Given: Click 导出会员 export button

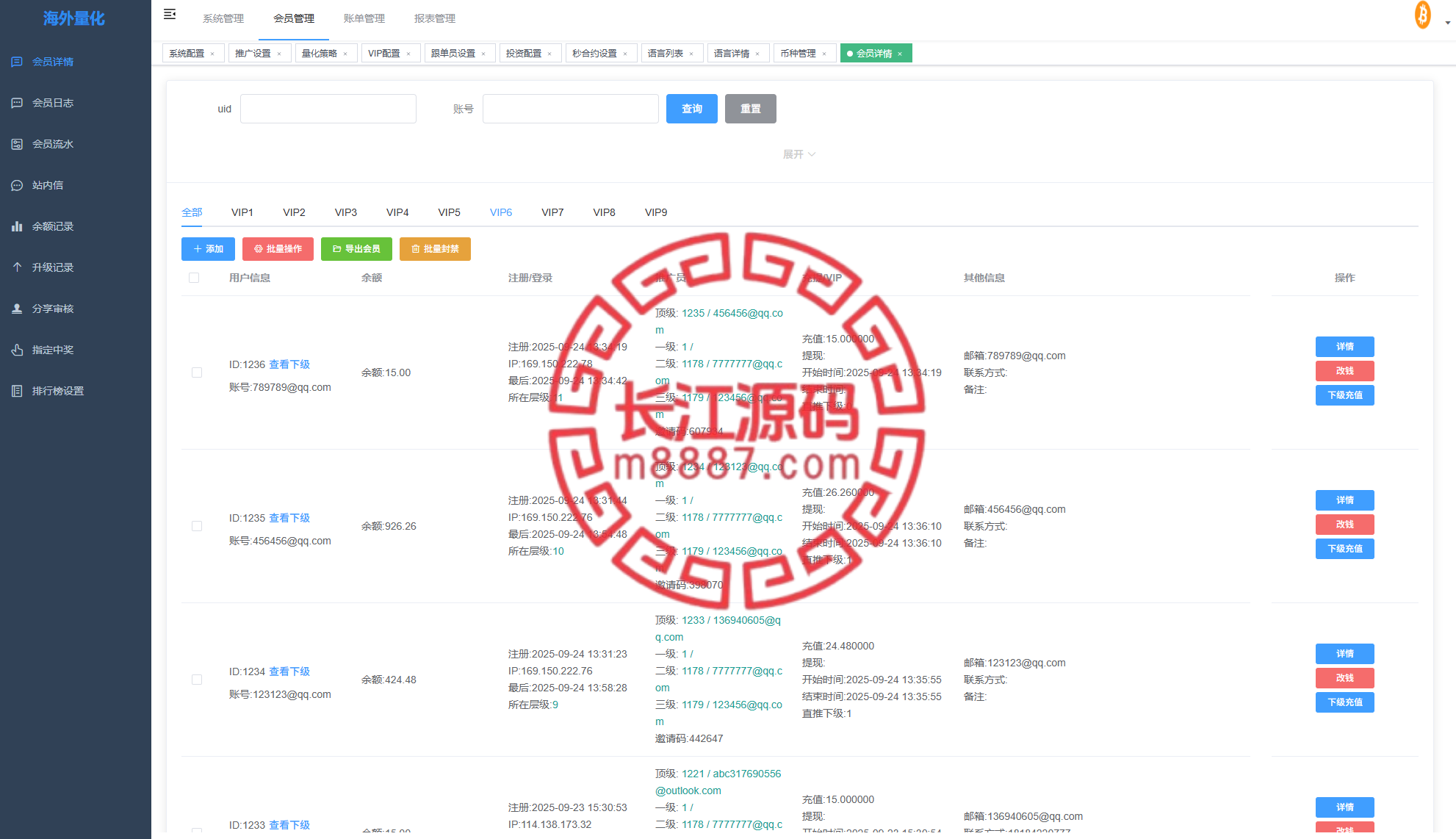Looking at the screenshot, I should click(356, 249).
